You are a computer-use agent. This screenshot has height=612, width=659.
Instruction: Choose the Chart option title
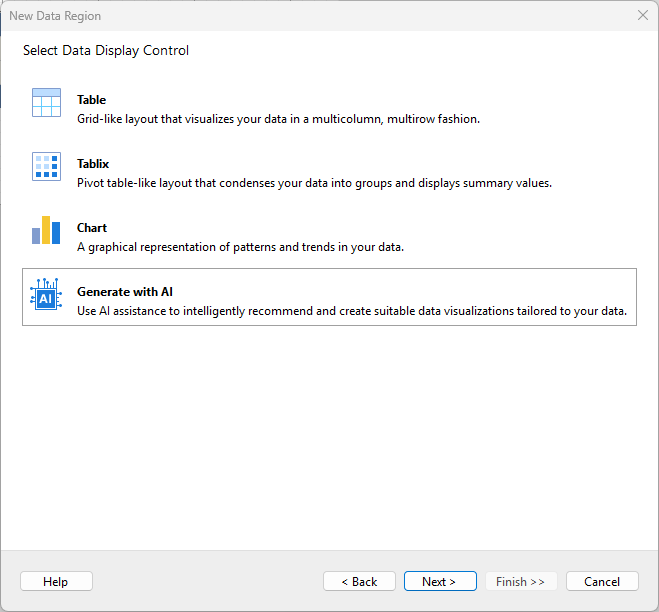pyautogui.click(x=92, y=228)
